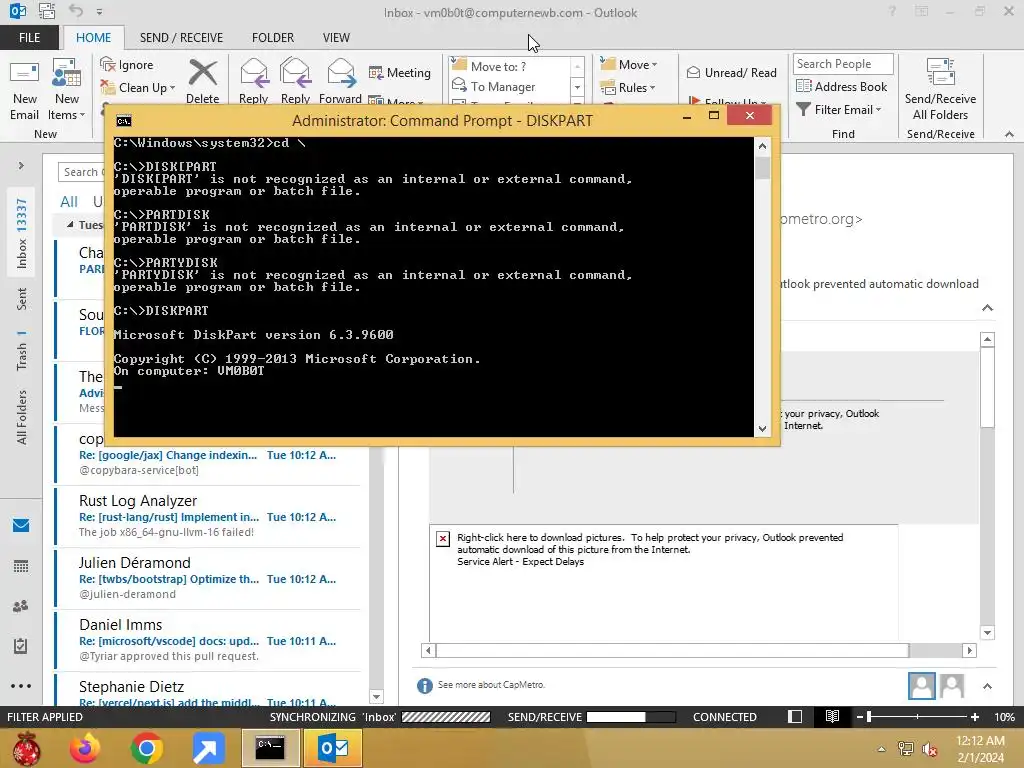The height and width of the screenshot is (768, 1024).
Task: Click the zoom out minus button
Action: coord(859,717)
